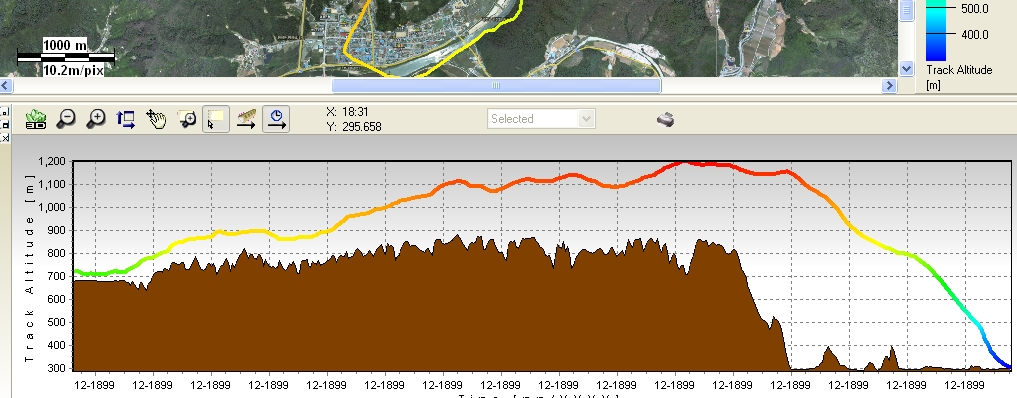Image resolution: width=1017 pixels, height=398 pixels.
Task: Click the horizontal map scrollbar thumb
Action: click(x=496, y=85)
